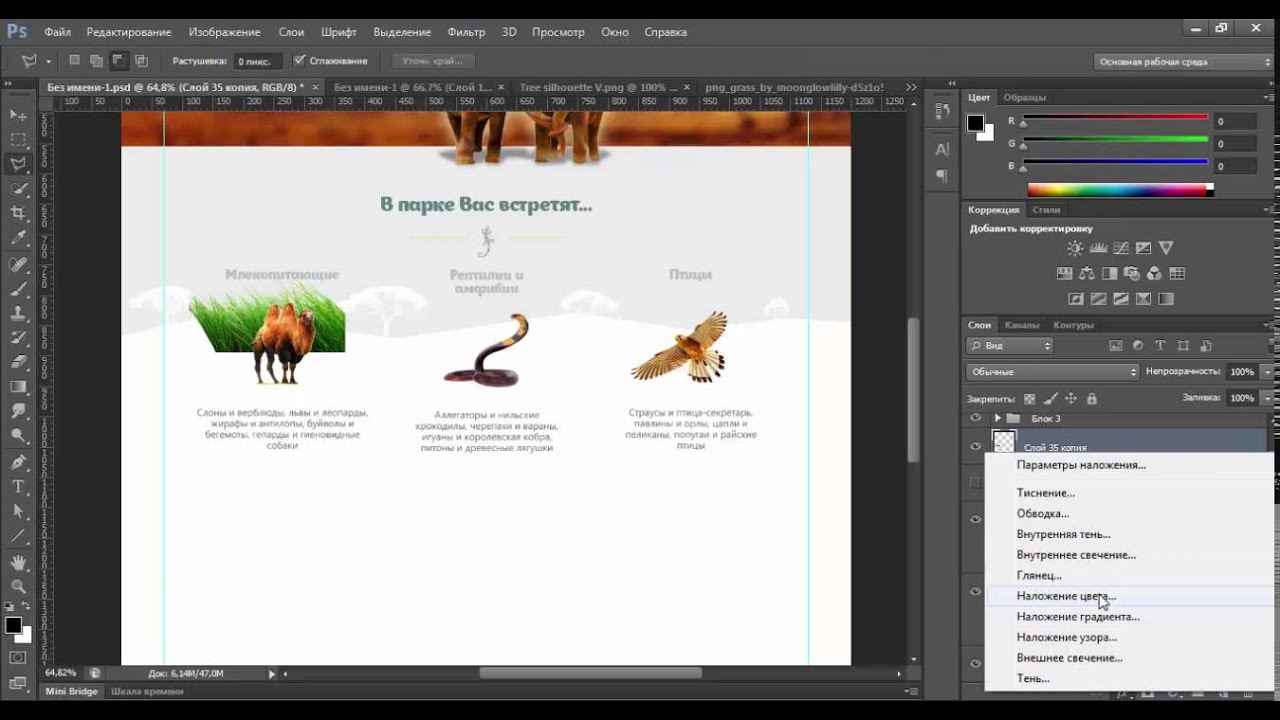Toggle the Сглаживание checkbox

(299, 61)
